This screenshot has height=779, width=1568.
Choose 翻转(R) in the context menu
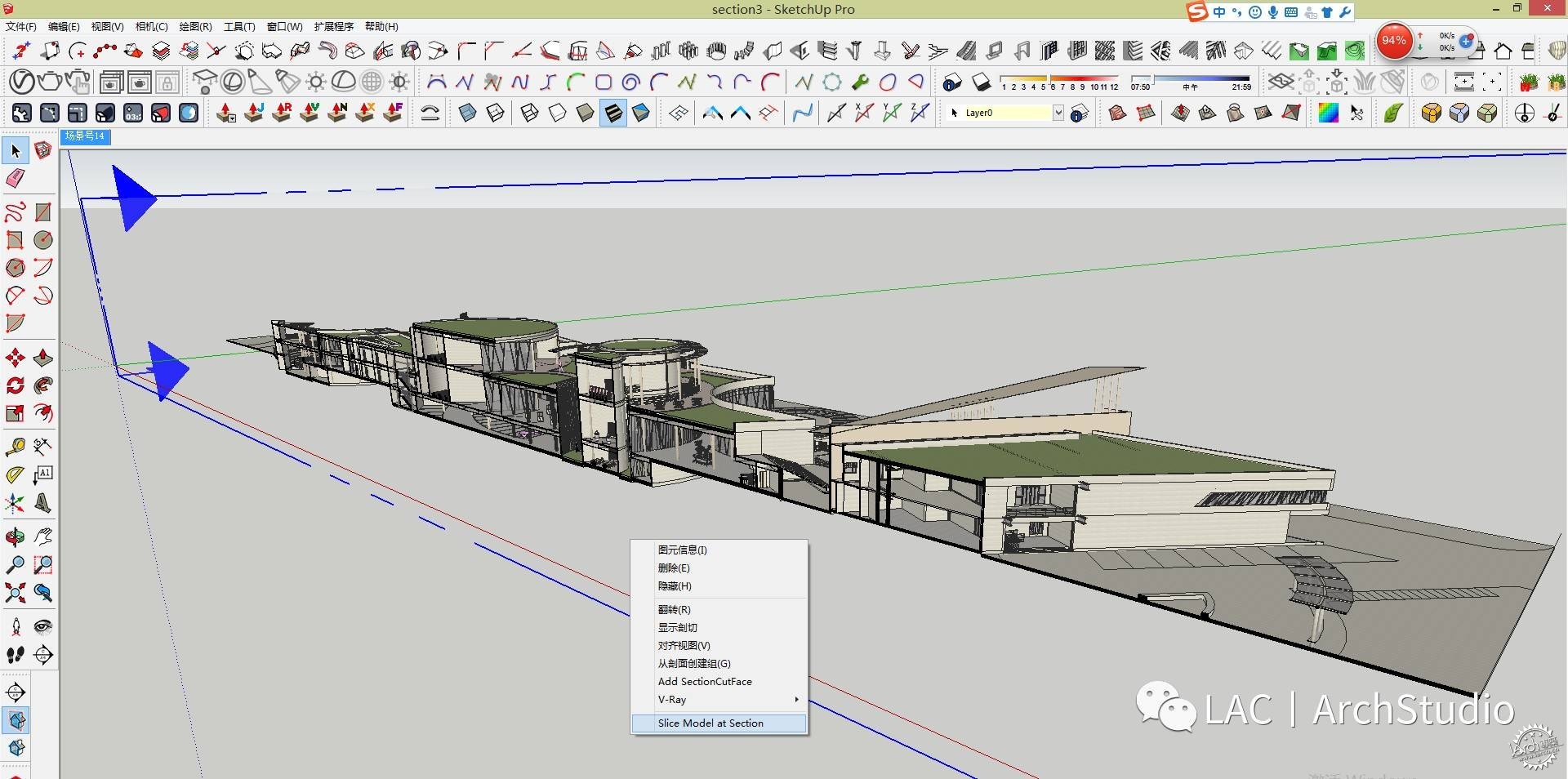click(719, 610)
